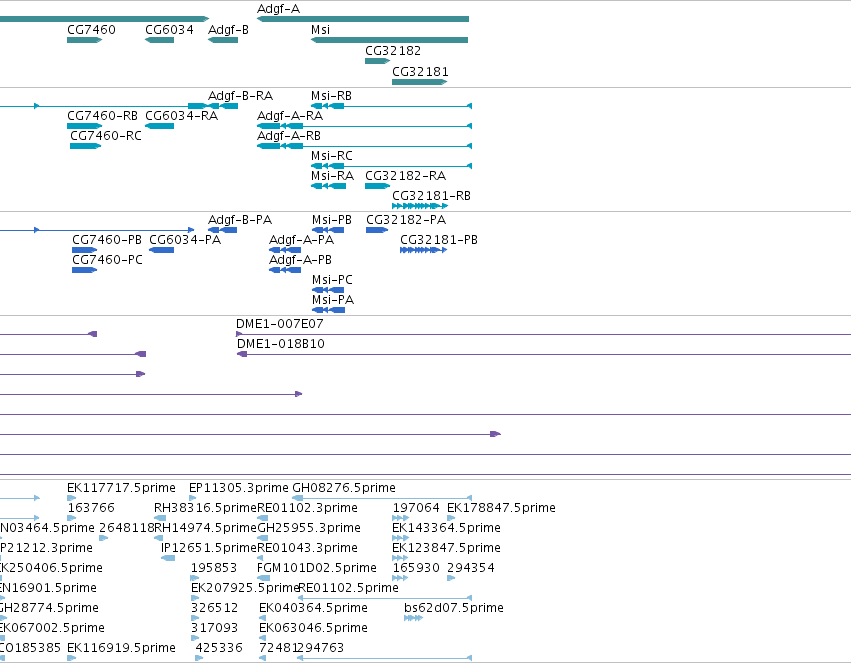
Task: Click the CG32181 gene bar
Action: tap(420, 82)
